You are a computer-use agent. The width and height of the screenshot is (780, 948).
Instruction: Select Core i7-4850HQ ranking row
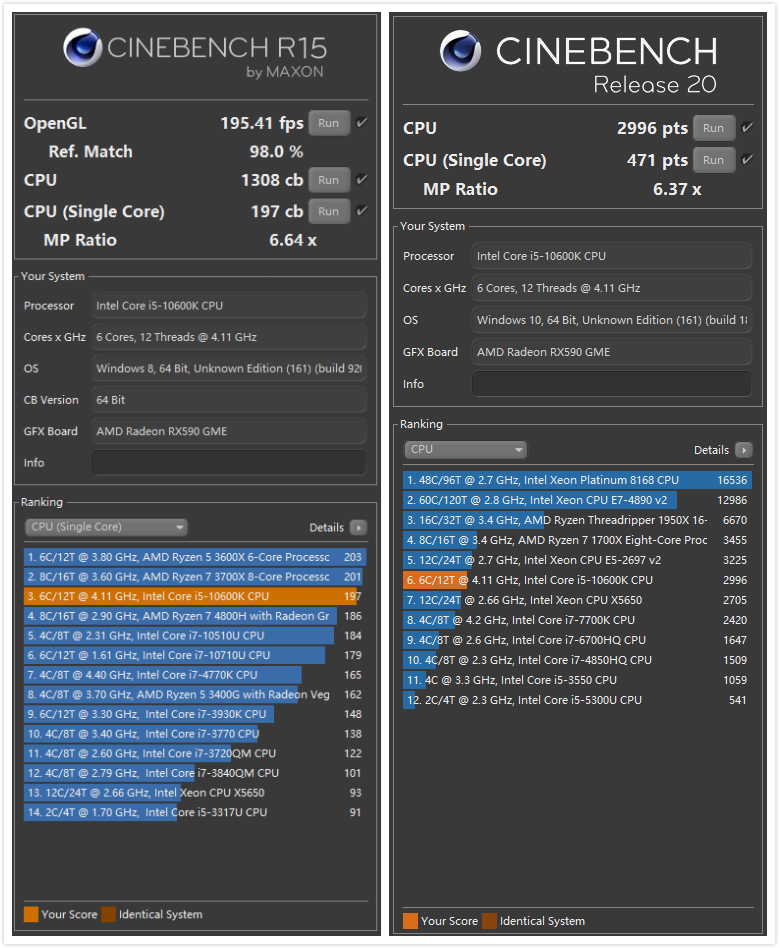coord(577,660)
